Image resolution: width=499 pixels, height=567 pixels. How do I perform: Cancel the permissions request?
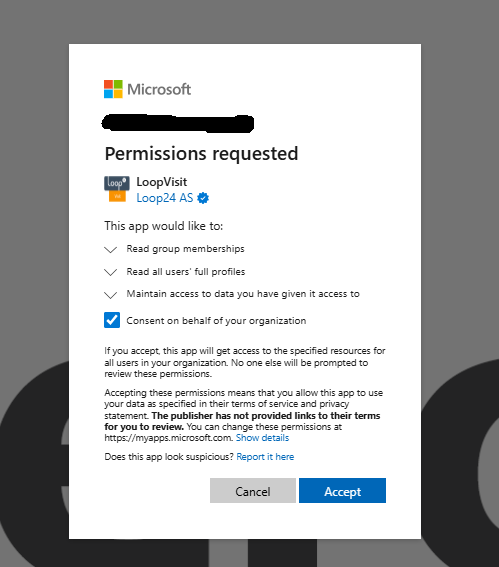click(x=253, y=491)
